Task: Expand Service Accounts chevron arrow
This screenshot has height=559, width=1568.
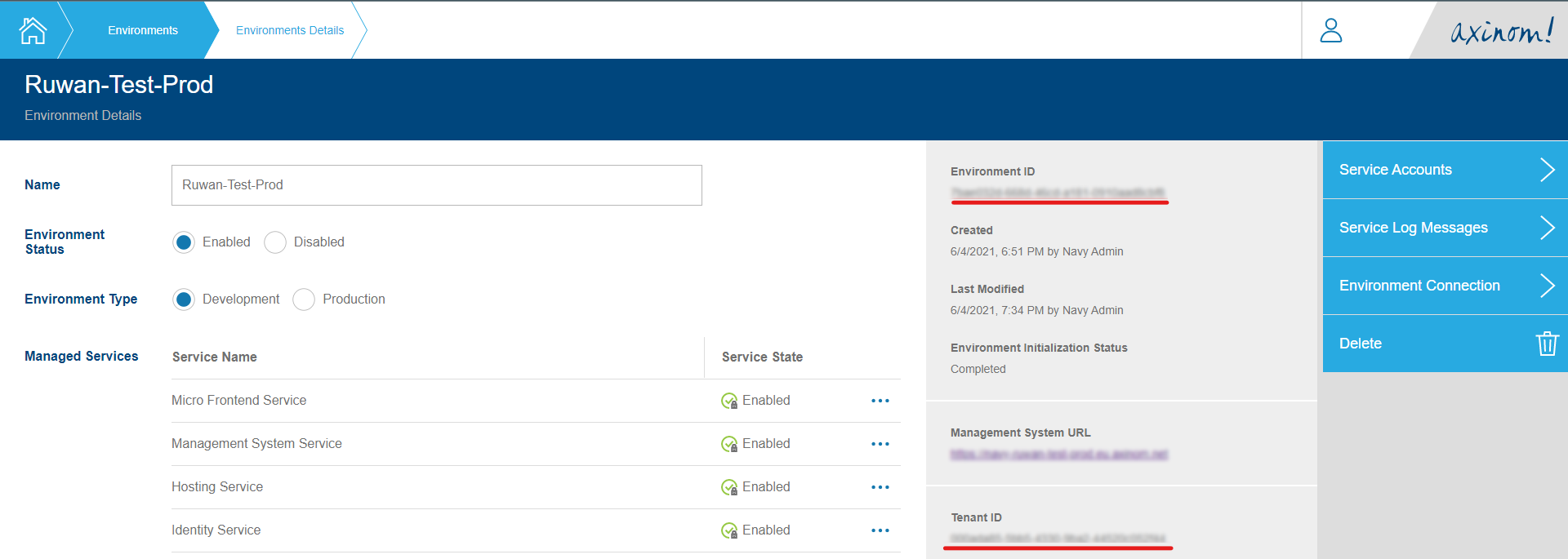Action: coord(1546,170)
